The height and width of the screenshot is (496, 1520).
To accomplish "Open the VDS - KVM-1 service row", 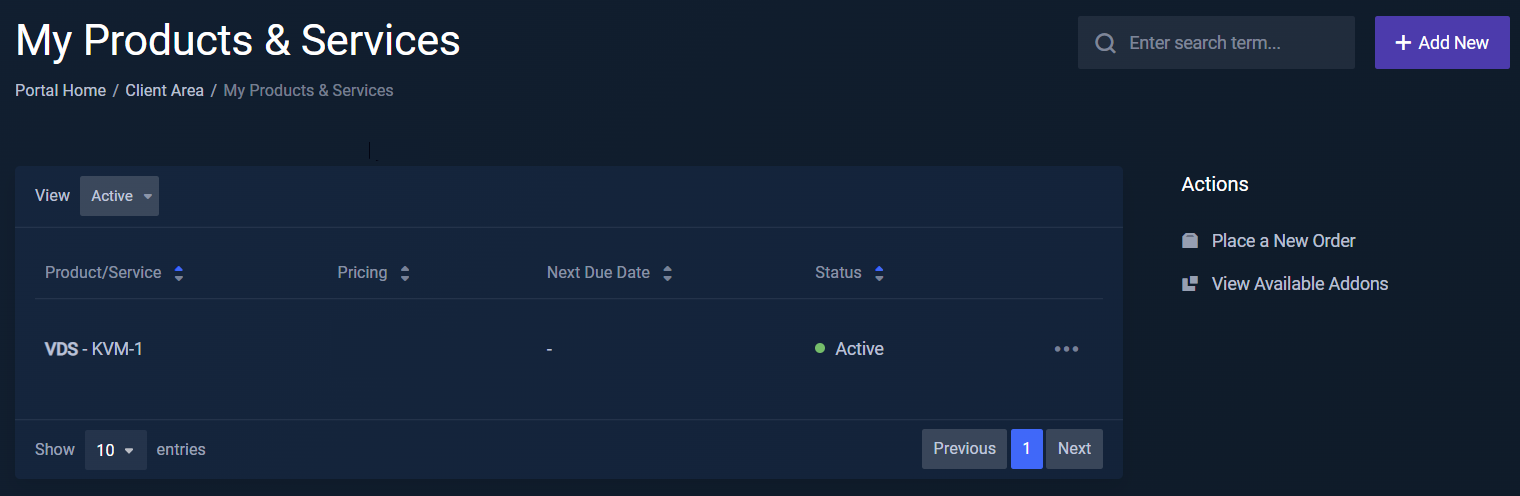I will click(x=94, y=349).
